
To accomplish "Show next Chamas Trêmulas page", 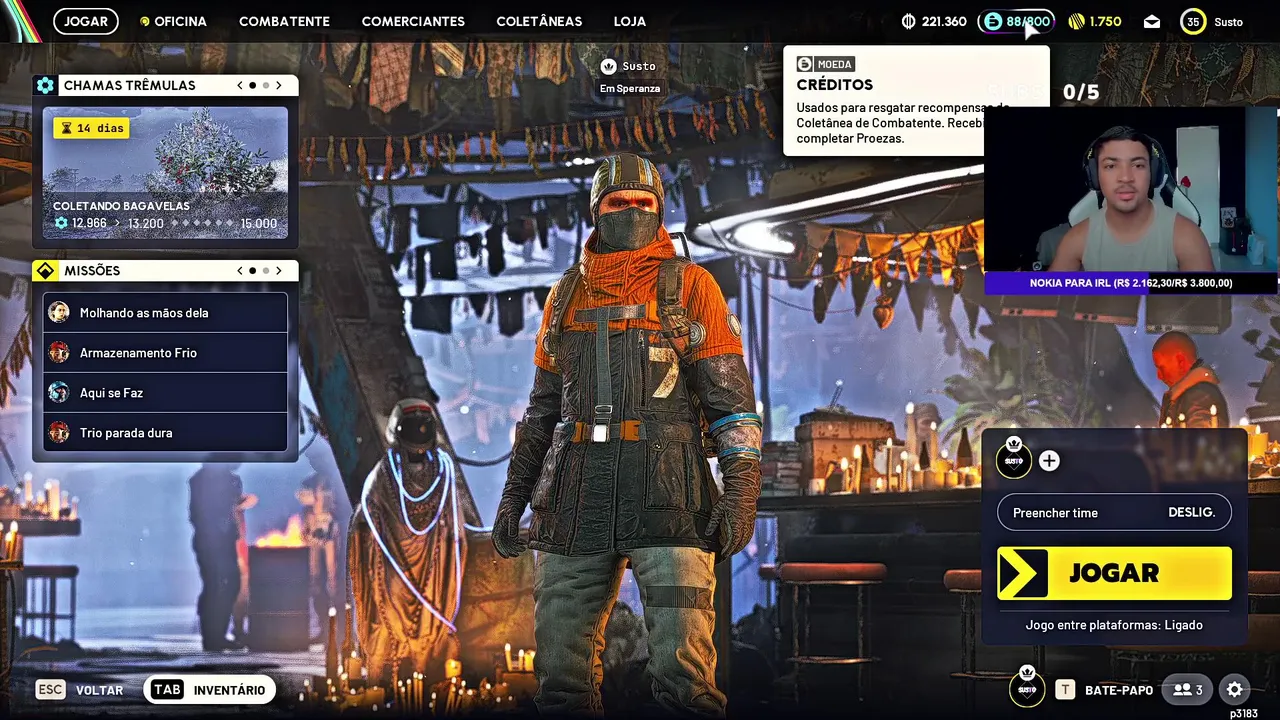I will 279,86.
